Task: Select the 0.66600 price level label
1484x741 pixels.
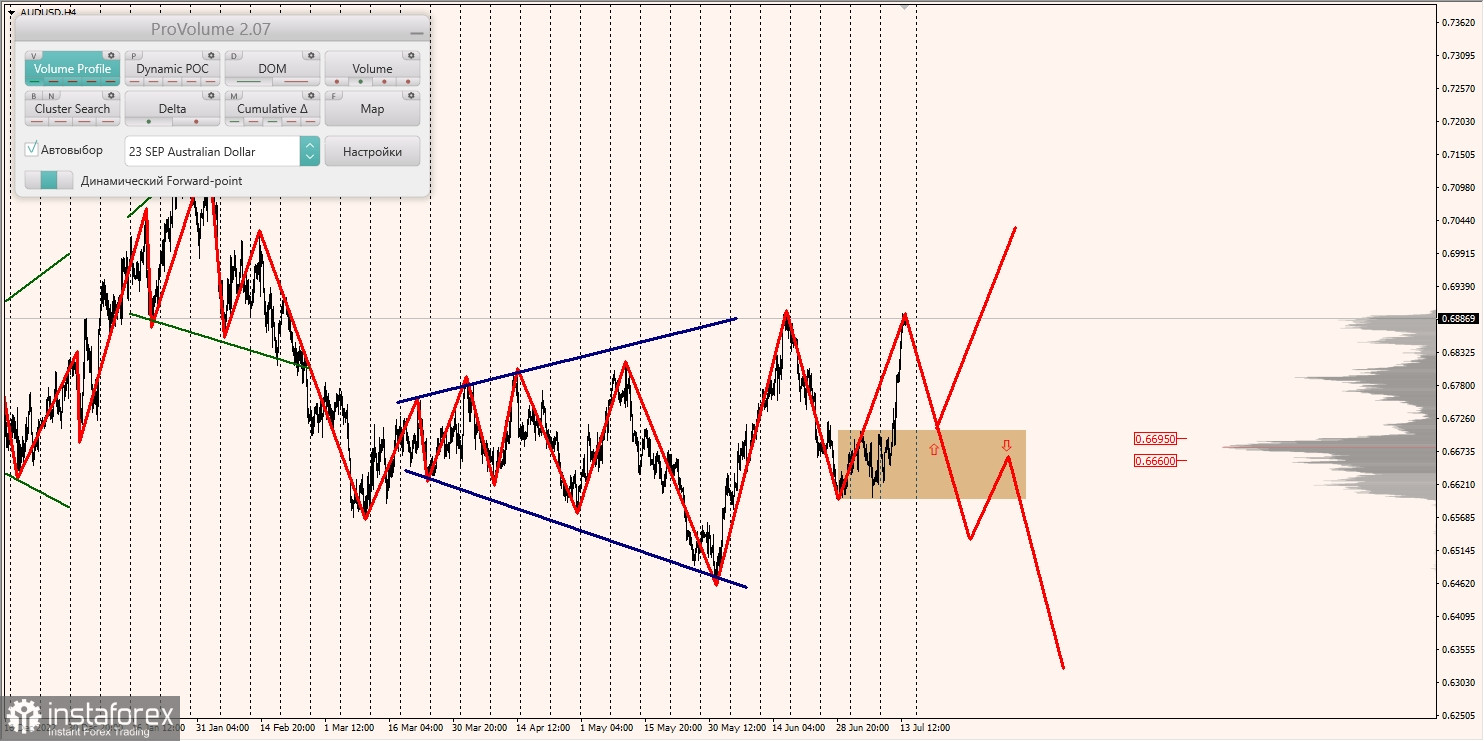Action: click(1155, 460)
